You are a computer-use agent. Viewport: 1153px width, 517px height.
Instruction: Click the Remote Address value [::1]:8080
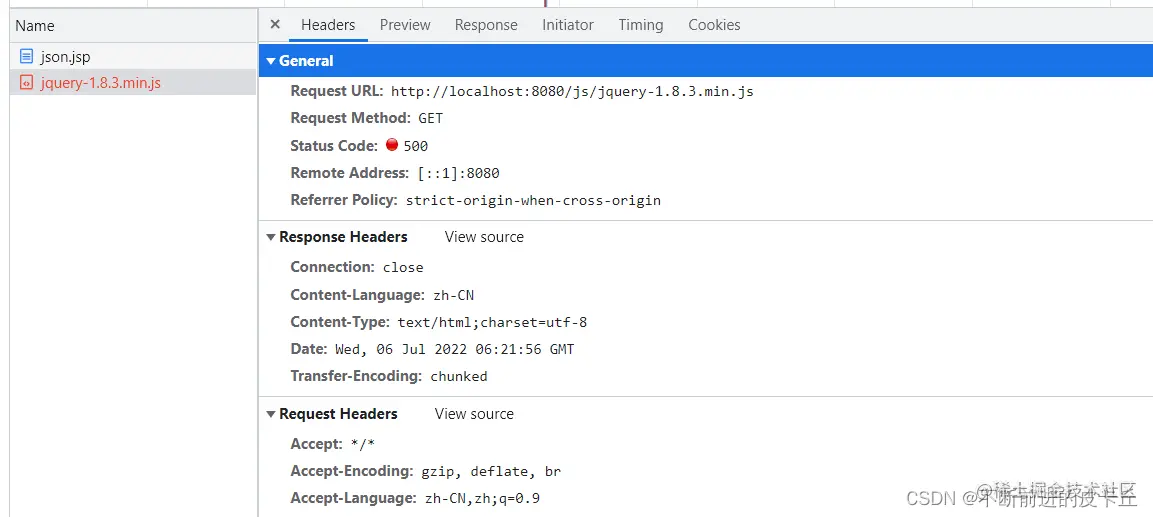coord(459,174)
